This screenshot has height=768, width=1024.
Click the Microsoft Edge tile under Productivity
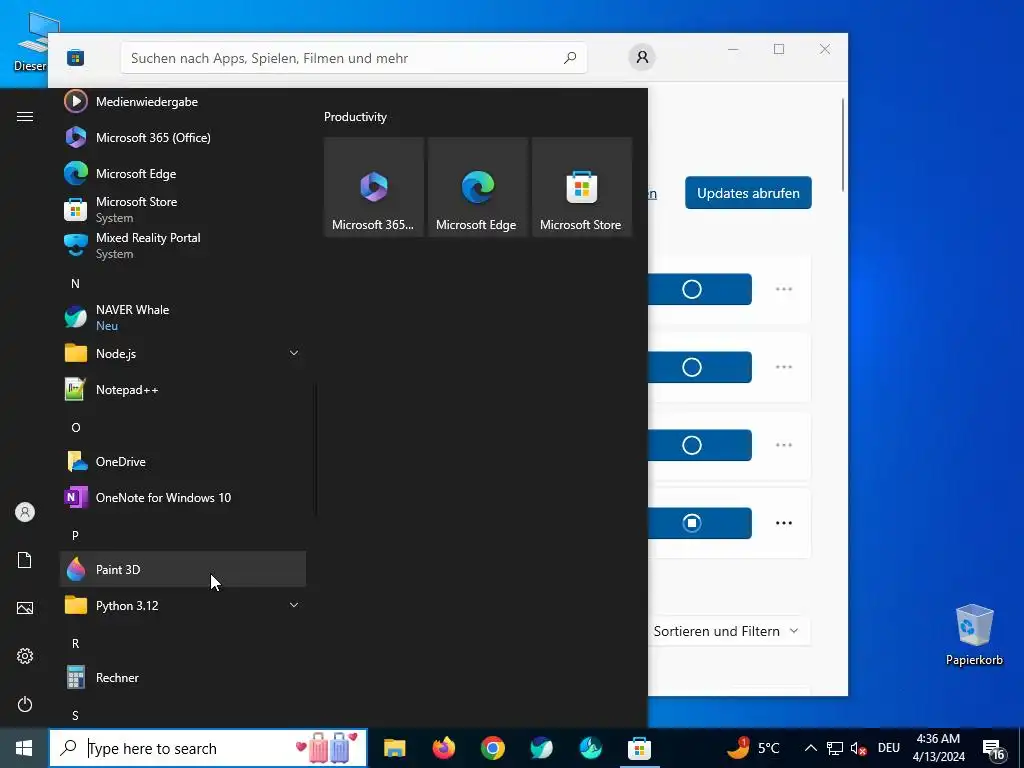point(478,187)
